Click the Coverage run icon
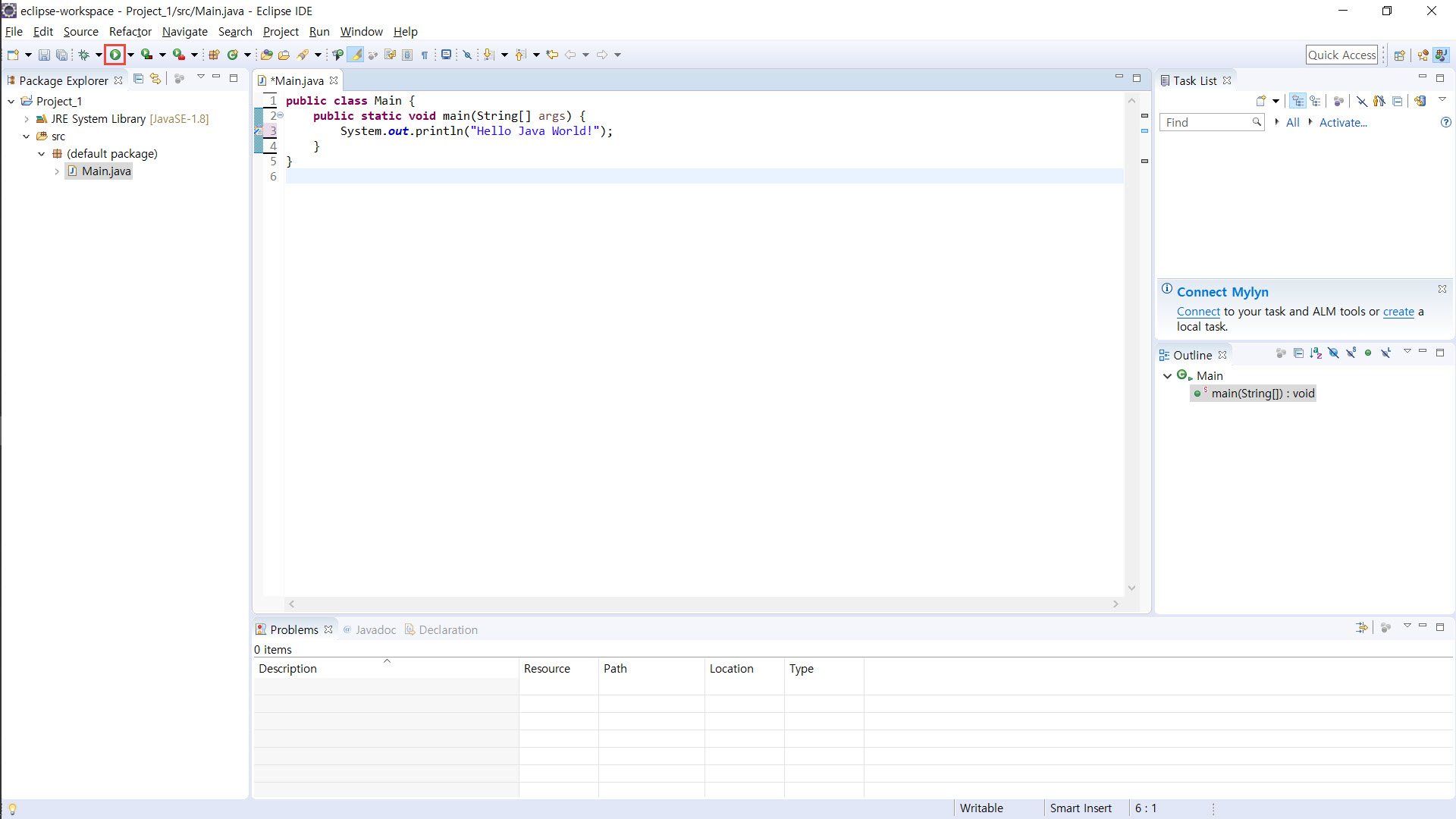Screen dimensions: 1456x819 [147, 55]
